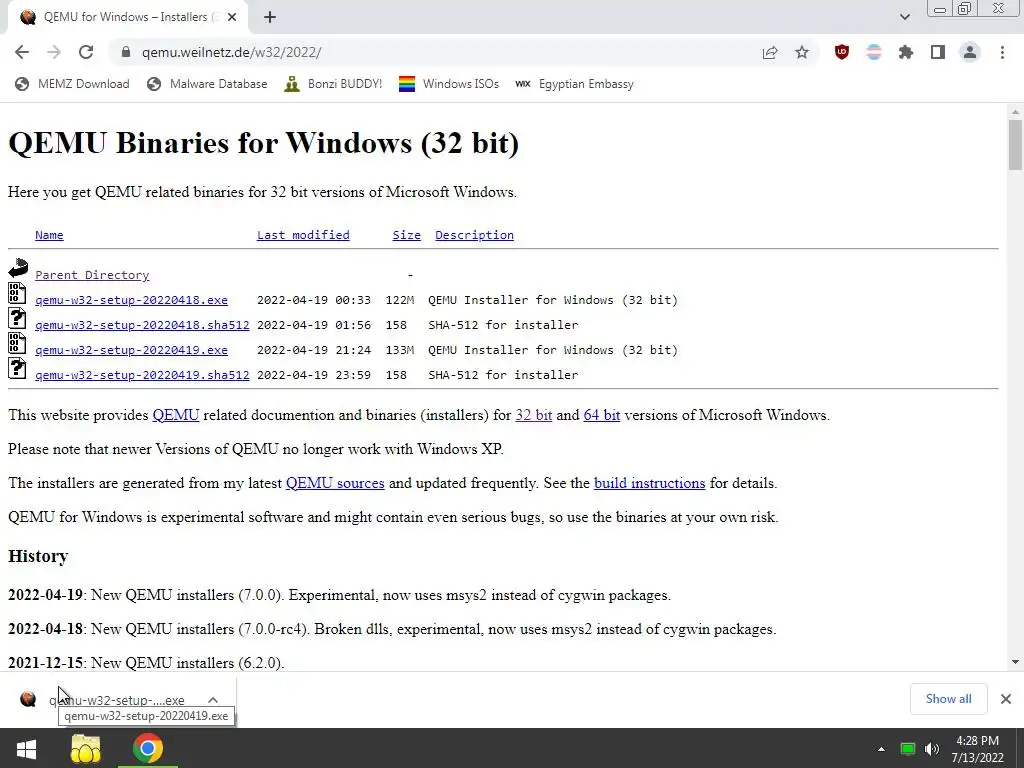Image resolution: width=1024 pixels, height=768 pixels.
Task: Sort listing by Size
Action: click(406, 235)
